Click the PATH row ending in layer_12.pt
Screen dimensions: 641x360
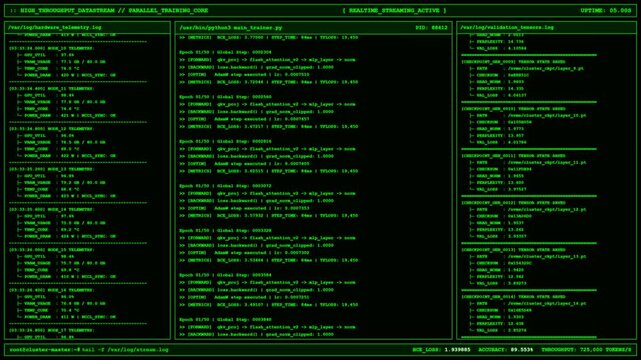(528, 210)
